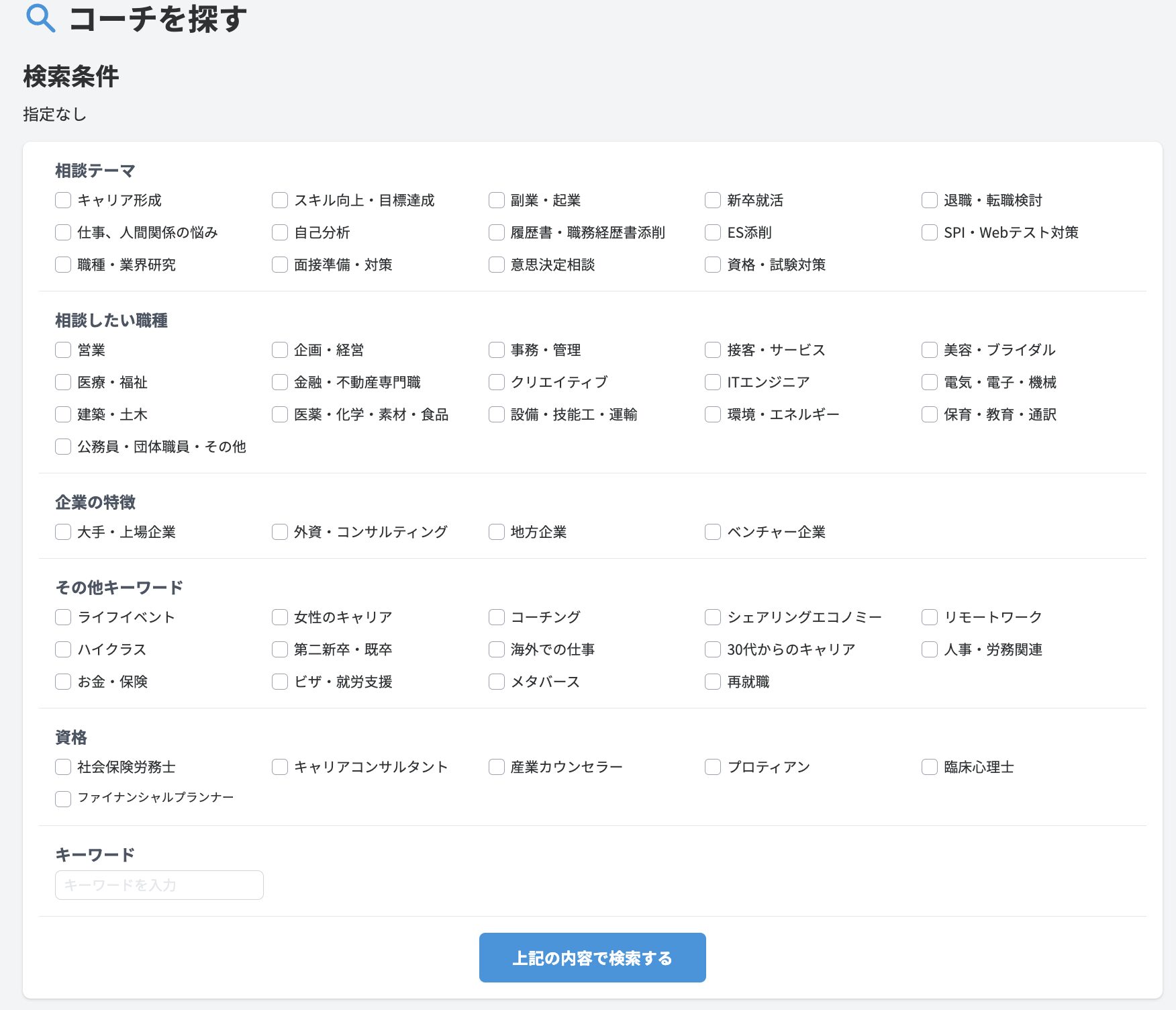Check the クリエイティブ checkbox
Viewport: 1176px width, 1010px height.
497,382
